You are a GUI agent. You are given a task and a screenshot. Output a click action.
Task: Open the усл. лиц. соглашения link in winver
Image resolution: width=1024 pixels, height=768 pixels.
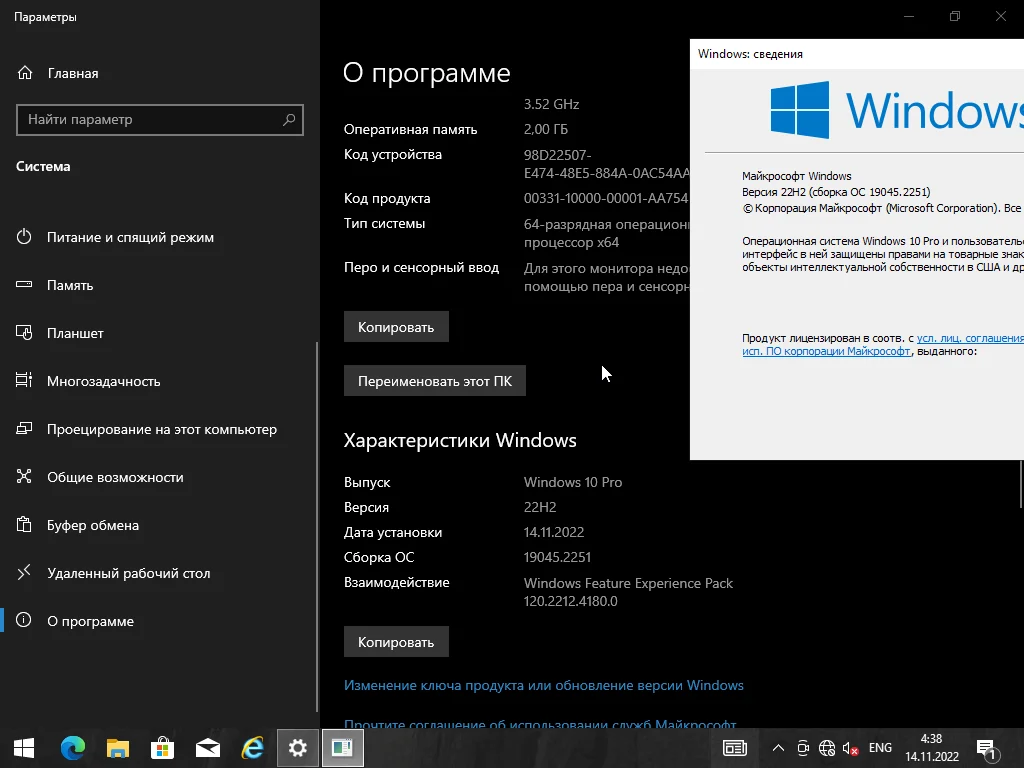970,338
